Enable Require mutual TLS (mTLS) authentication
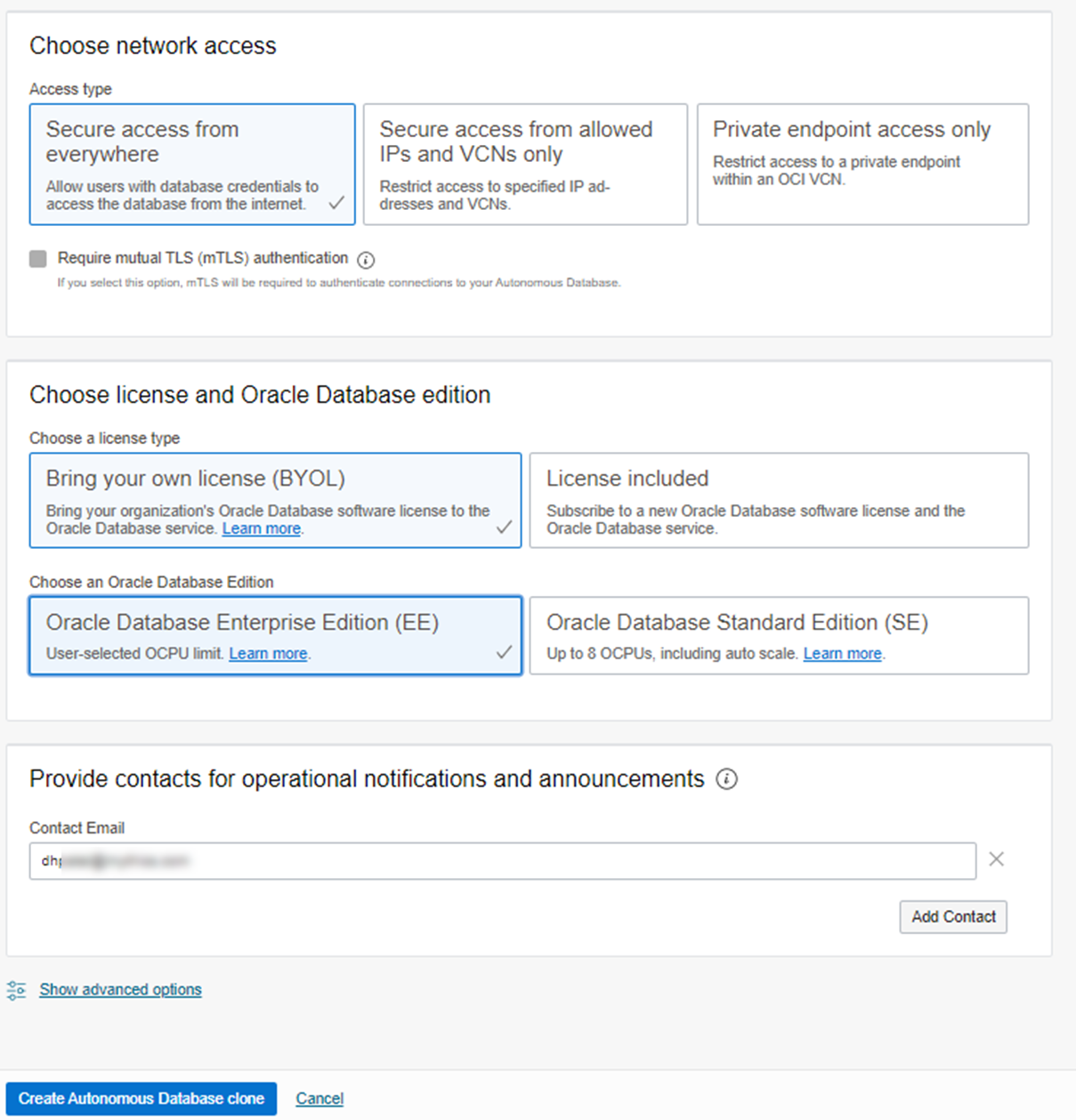 pyautogui.click(x=37, y=258)
